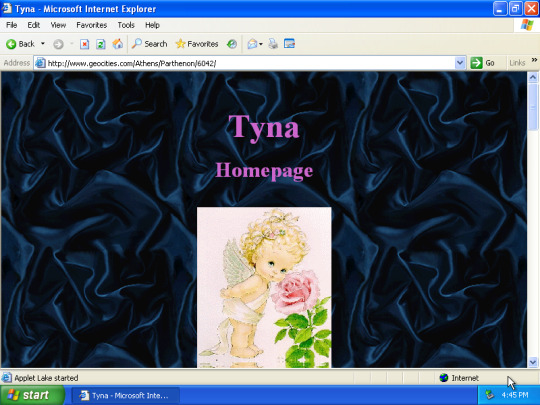Click the vertical scrollbar thumb
Screen dimensions: 540x405
point(532,107)
